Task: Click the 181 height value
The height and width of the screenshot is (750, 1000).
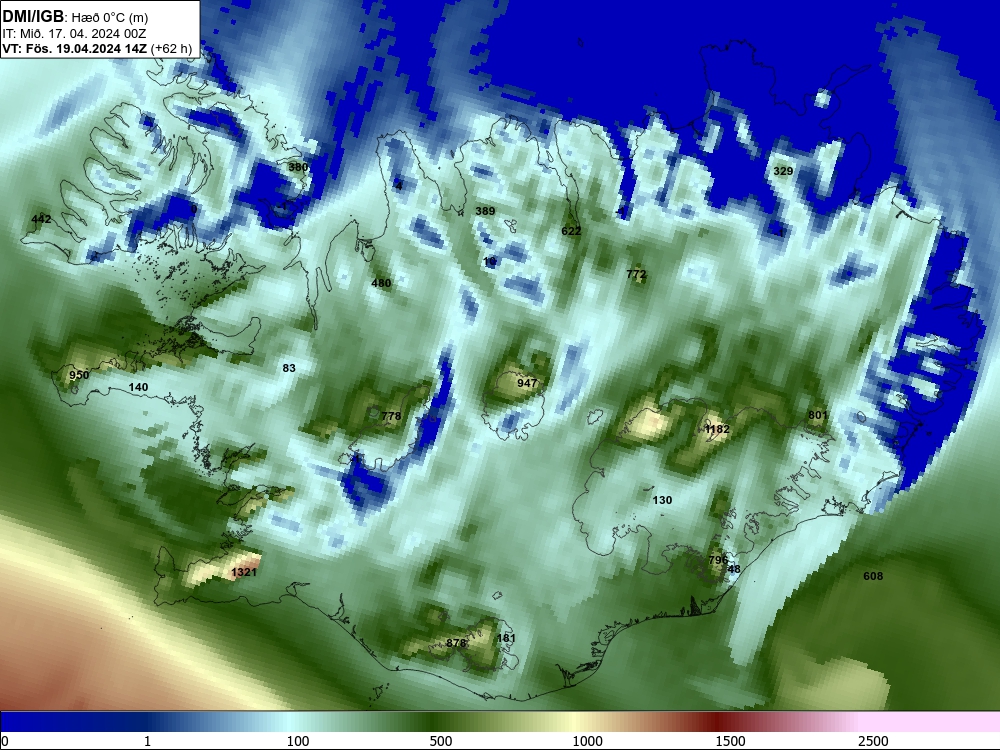Action: pyautogui.click(x=505, y=638)
